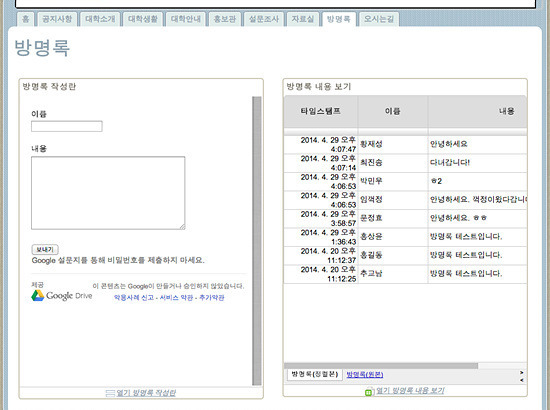The height and width of the screenshot is (410, 550).
Task: Click the timestamp cell ending 3:58:57
Action: coord(321,219)
